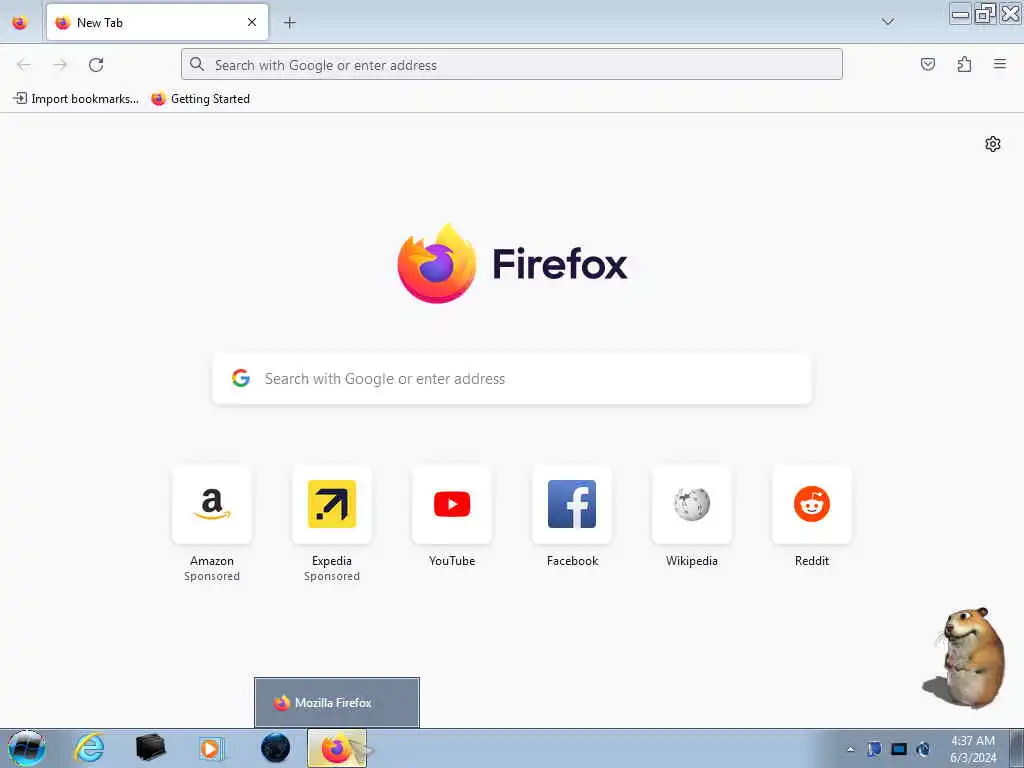Image resolution: width=1024 pixels, height=768 pixels.
Task: Open the Windows Start button
Action: 27,748
